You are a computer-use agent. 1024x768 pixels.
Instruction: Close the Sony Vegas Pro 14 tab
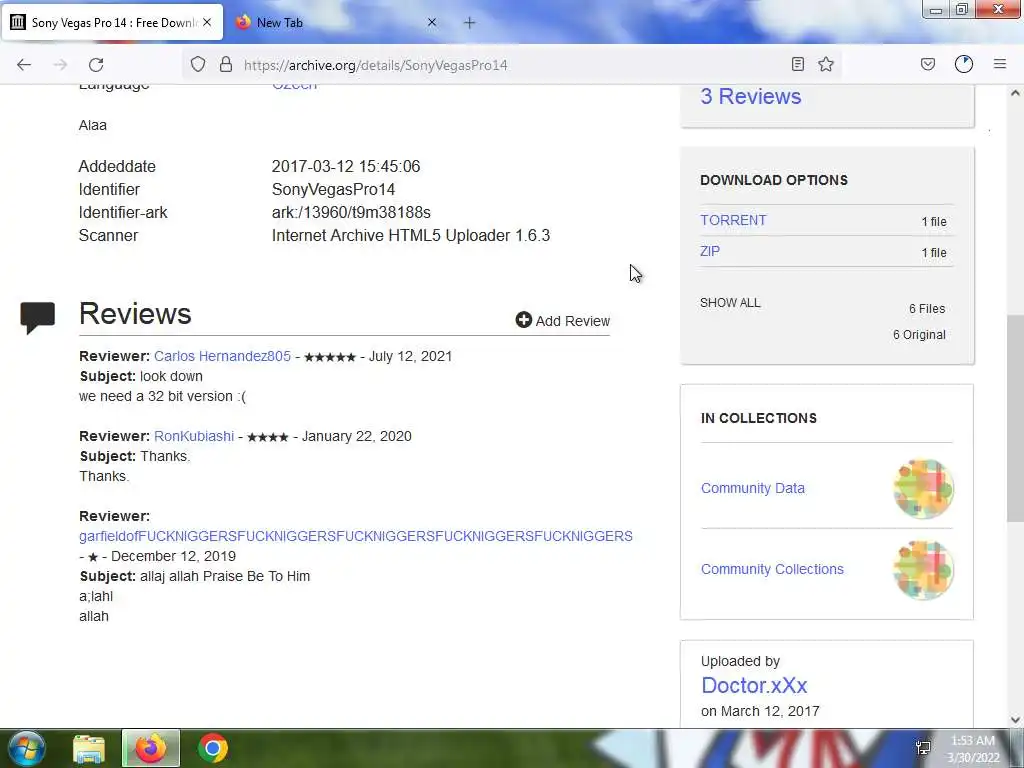pos(207,22)
